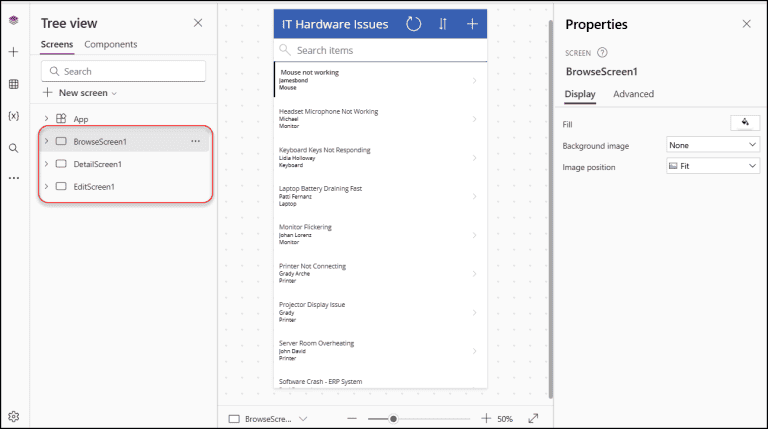This screenshot has height=429, width=768.
Task: Switch to the Components tab
Action: point(111,44)
